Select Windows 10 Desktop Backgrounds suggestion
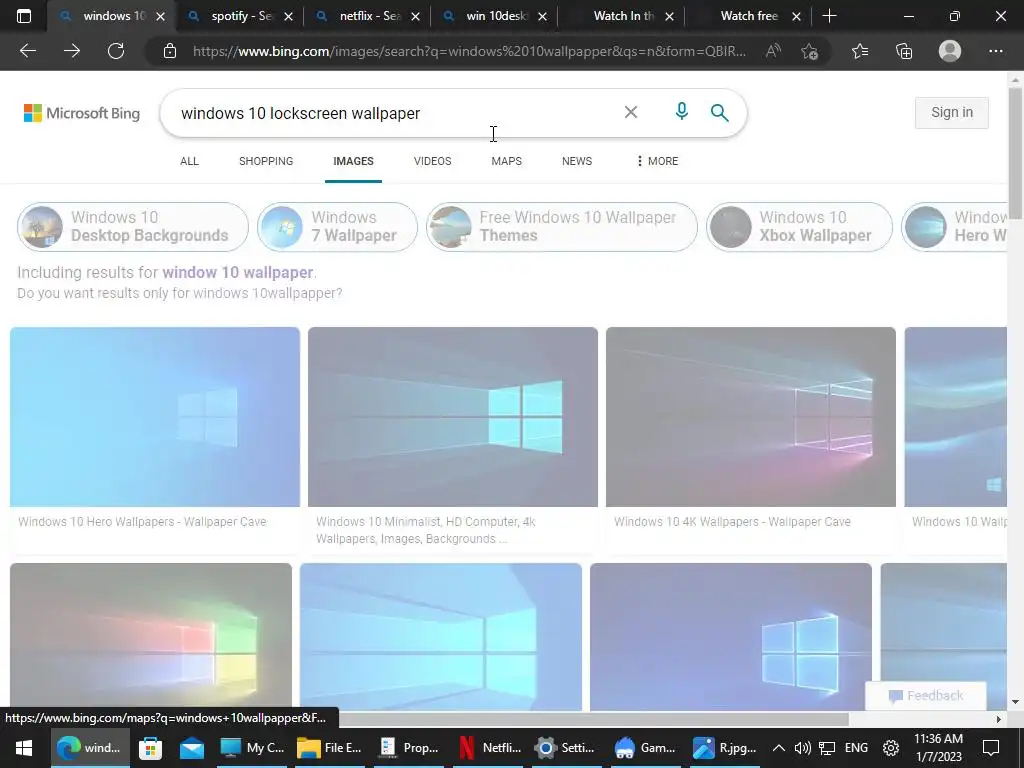 [133, 227]
